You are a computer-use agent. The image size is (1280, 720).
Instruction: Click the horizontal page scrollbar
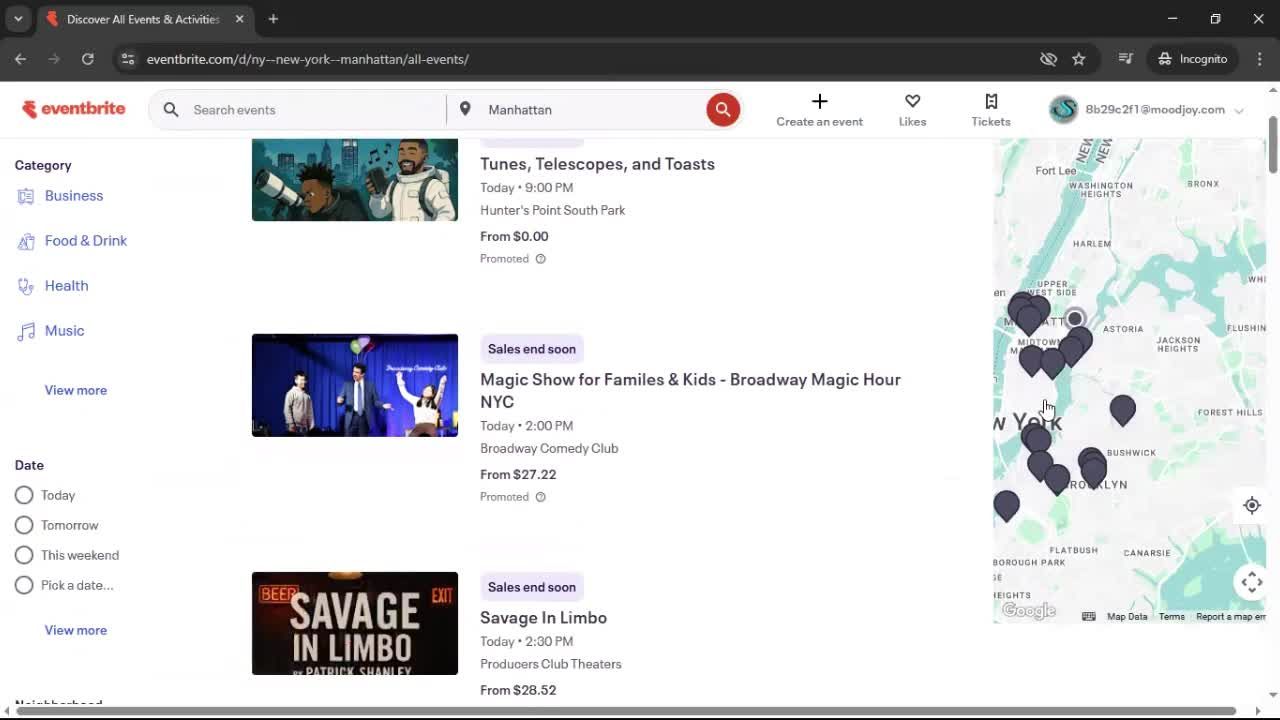pyautogui.click(x=626, y=711)
